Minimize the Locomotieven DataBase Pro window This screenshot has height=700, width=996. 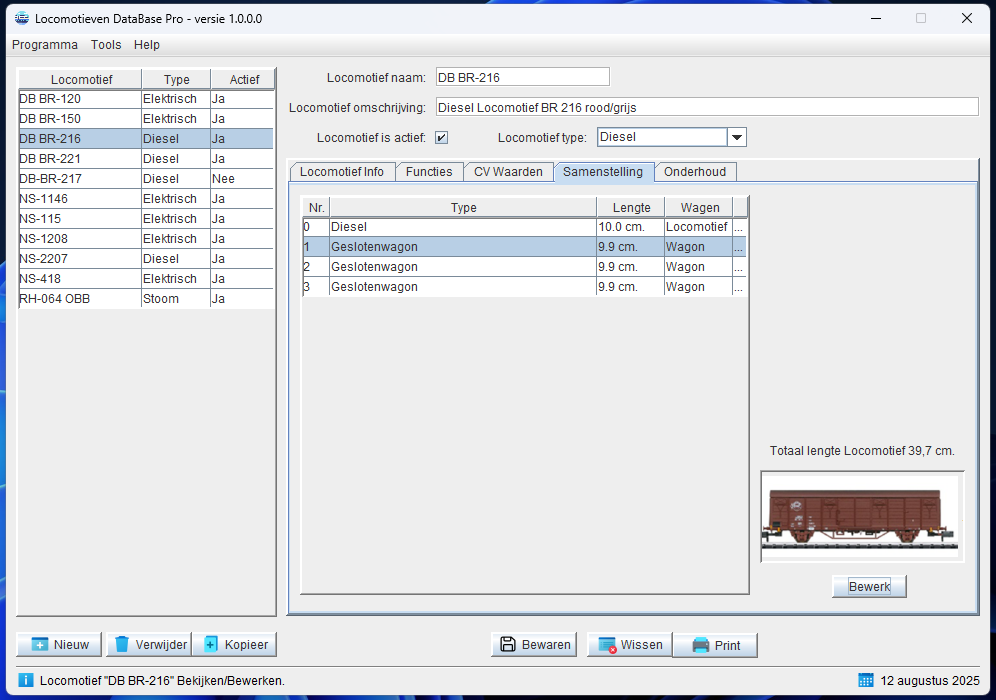[876, 18]
